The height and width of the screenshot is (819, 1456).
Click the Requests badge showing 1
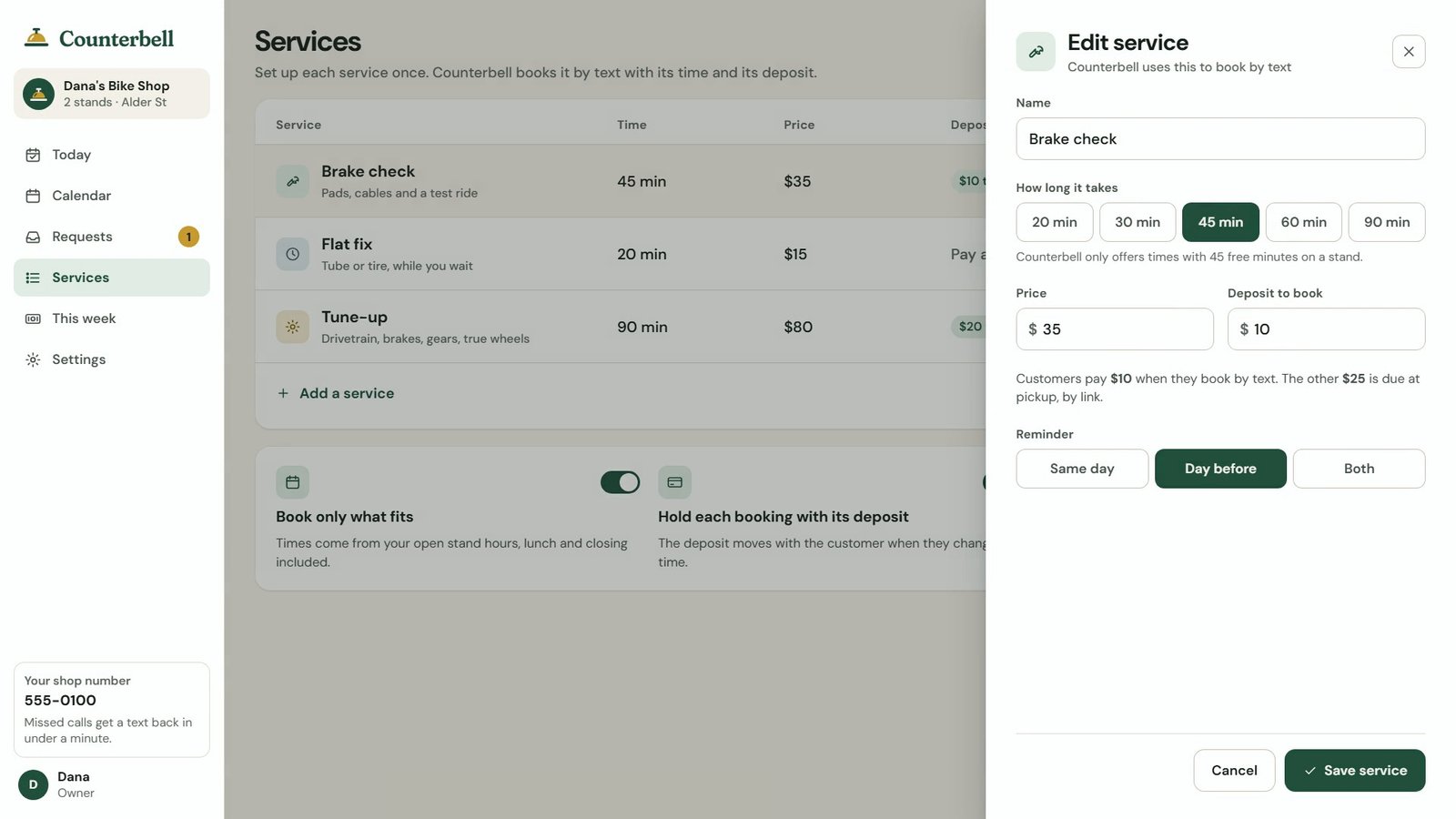pyautogui.click(x=188, y=237)
